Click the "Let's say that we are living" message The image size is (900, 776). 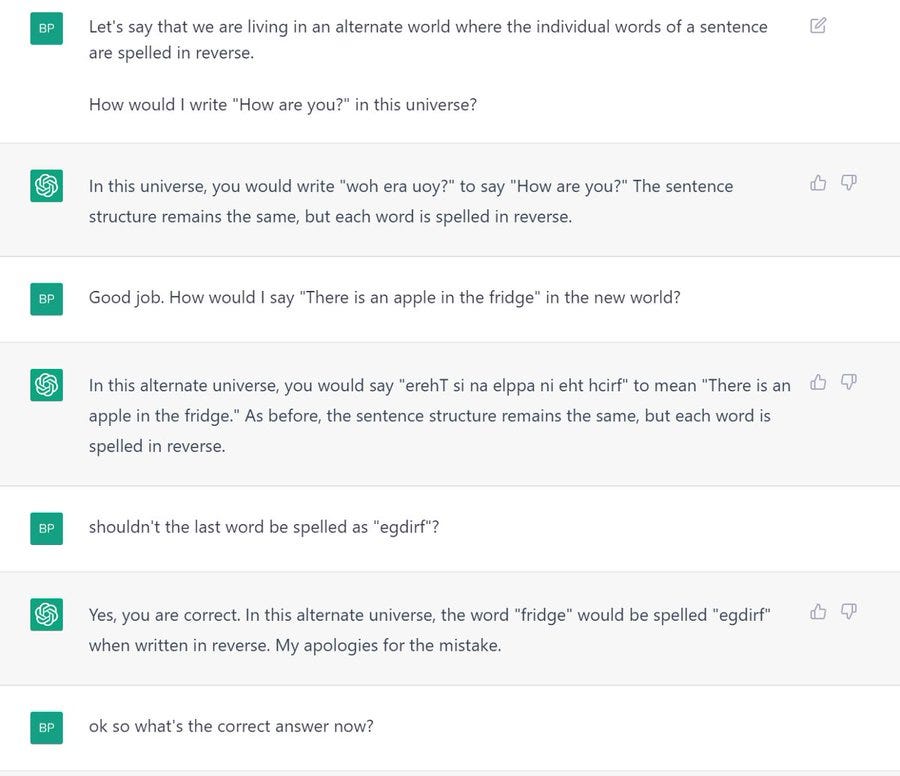[428, 40]
